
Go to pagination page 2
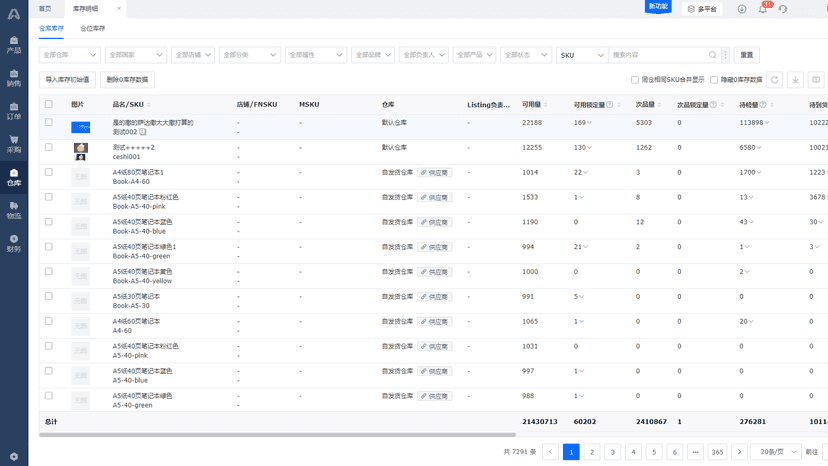point(592,452)
